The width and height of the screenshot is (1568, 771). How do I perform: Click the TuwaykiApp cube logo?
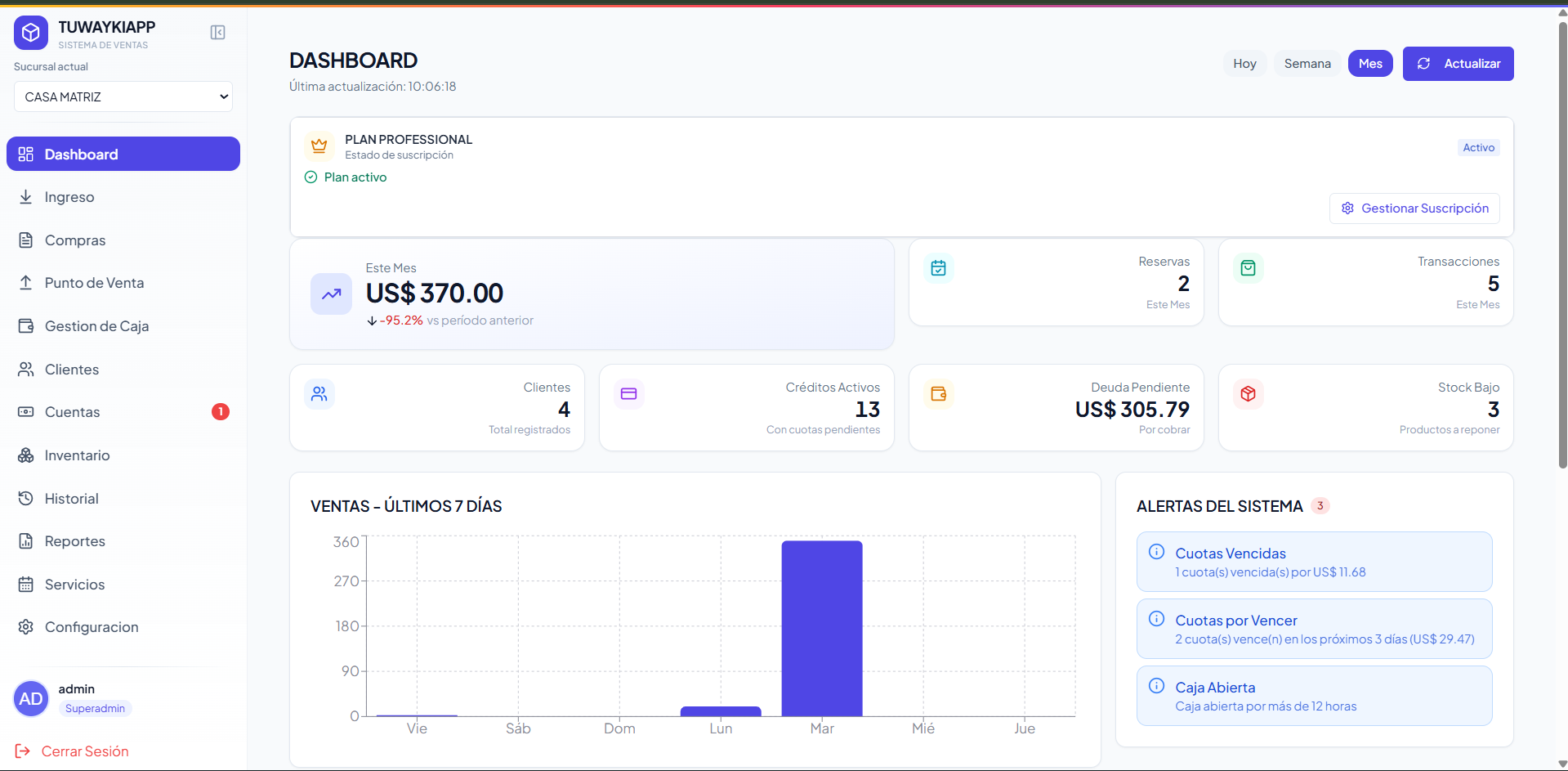[x=31, y=33]
